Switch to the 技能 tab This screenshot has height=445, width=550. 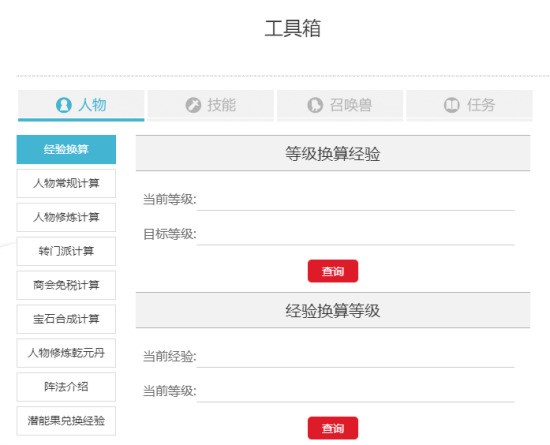pyautogui.click(x=210, y=106)
